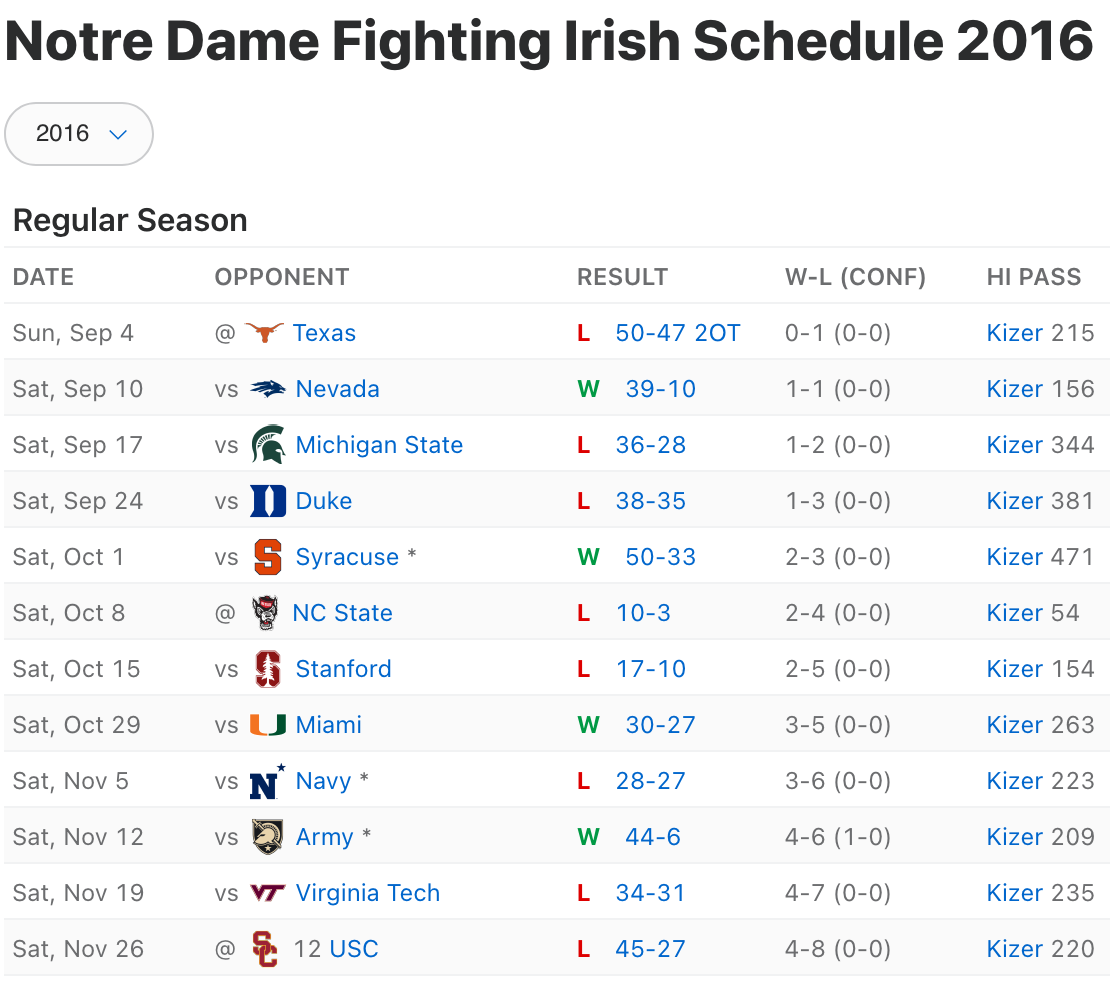The height and width of the screenshot is (994, 1110).
Task: Click the Navy Midshipmen logo
Action: pos(268,781)
